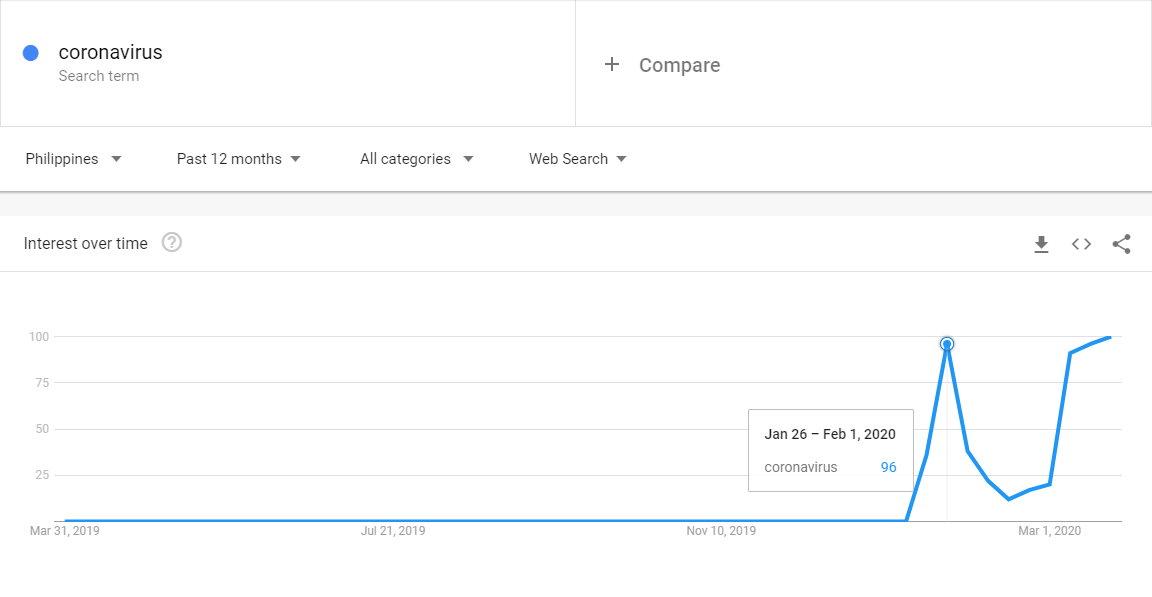The width and height of the screenshot is (1152, 597).
Task: Edit the coronavirus search term
Action: click(x=110, y=53)
